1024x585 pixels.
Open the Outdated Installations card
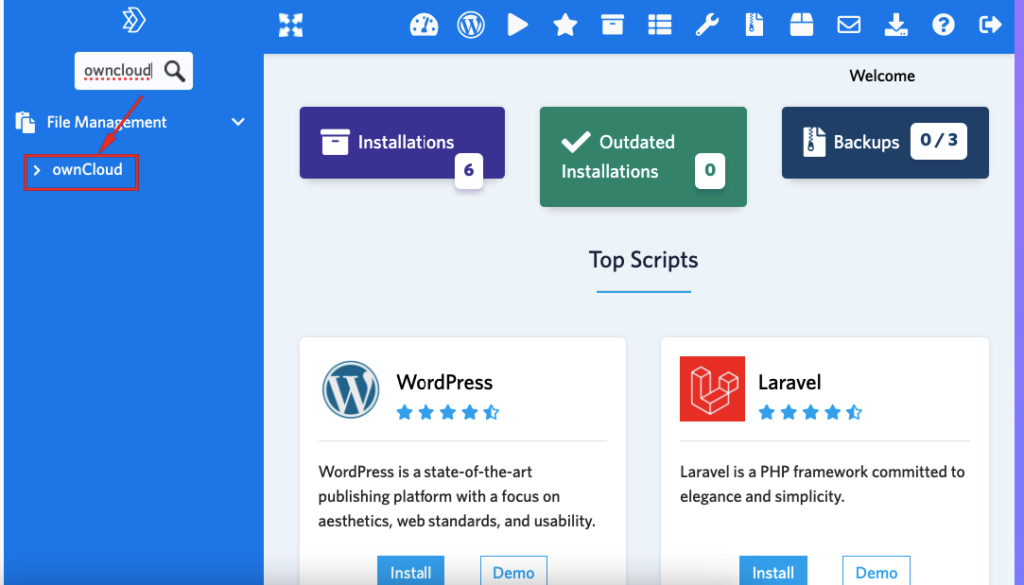pos(643,157)
